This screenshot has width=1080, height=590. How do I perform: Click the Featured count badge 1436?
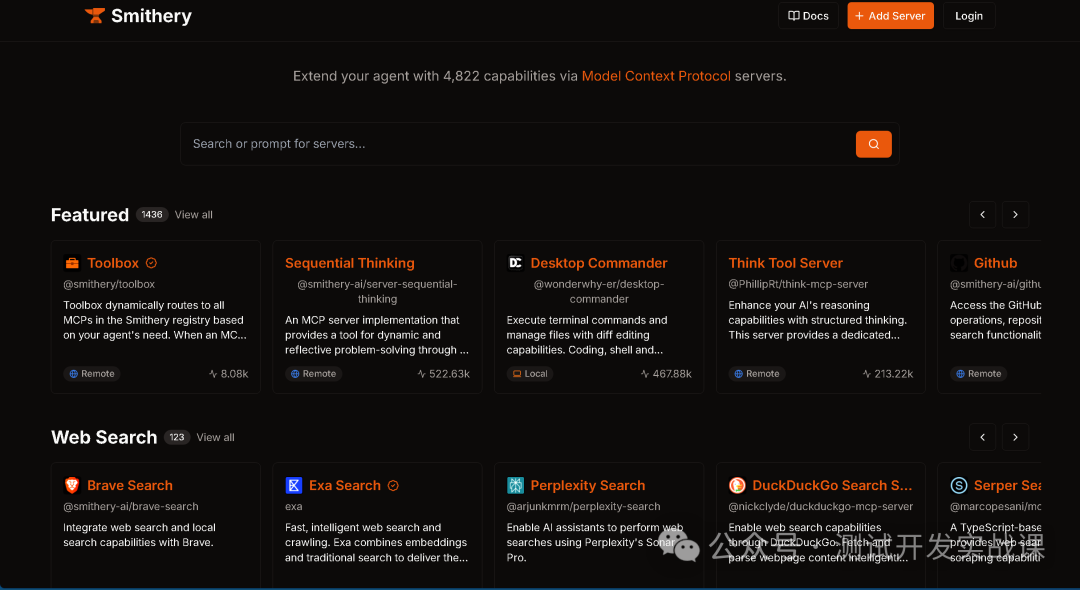(152, 215)
